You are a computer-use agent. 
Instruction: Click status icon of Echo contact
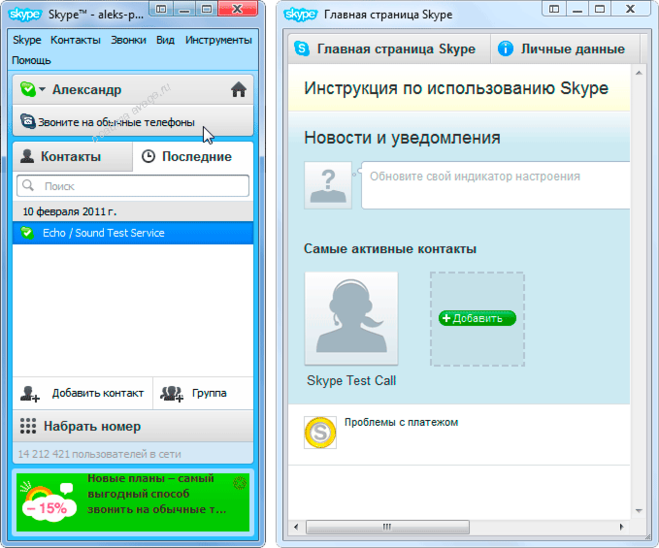pyautogui.click(x=27, y=232)
